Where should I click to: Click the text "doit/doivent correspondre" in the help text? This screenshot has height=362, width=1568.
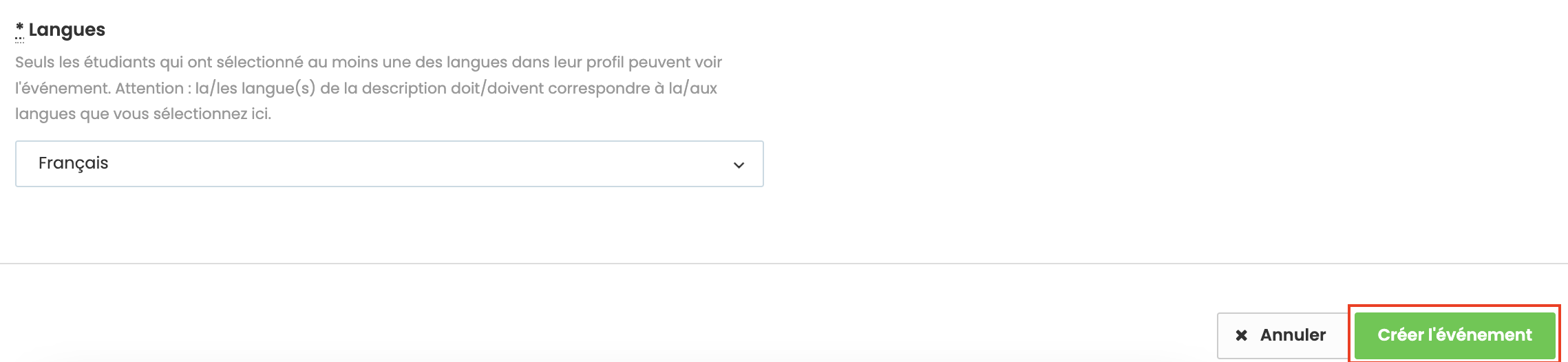[540, 88]
